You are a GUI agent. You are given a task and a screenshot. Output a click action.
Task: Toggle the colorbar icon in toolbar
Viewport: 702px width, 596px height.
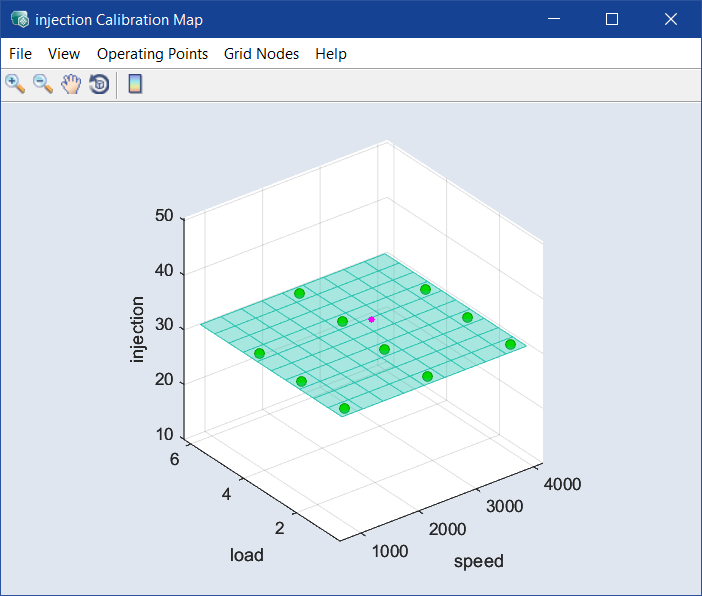pos(135,84)
